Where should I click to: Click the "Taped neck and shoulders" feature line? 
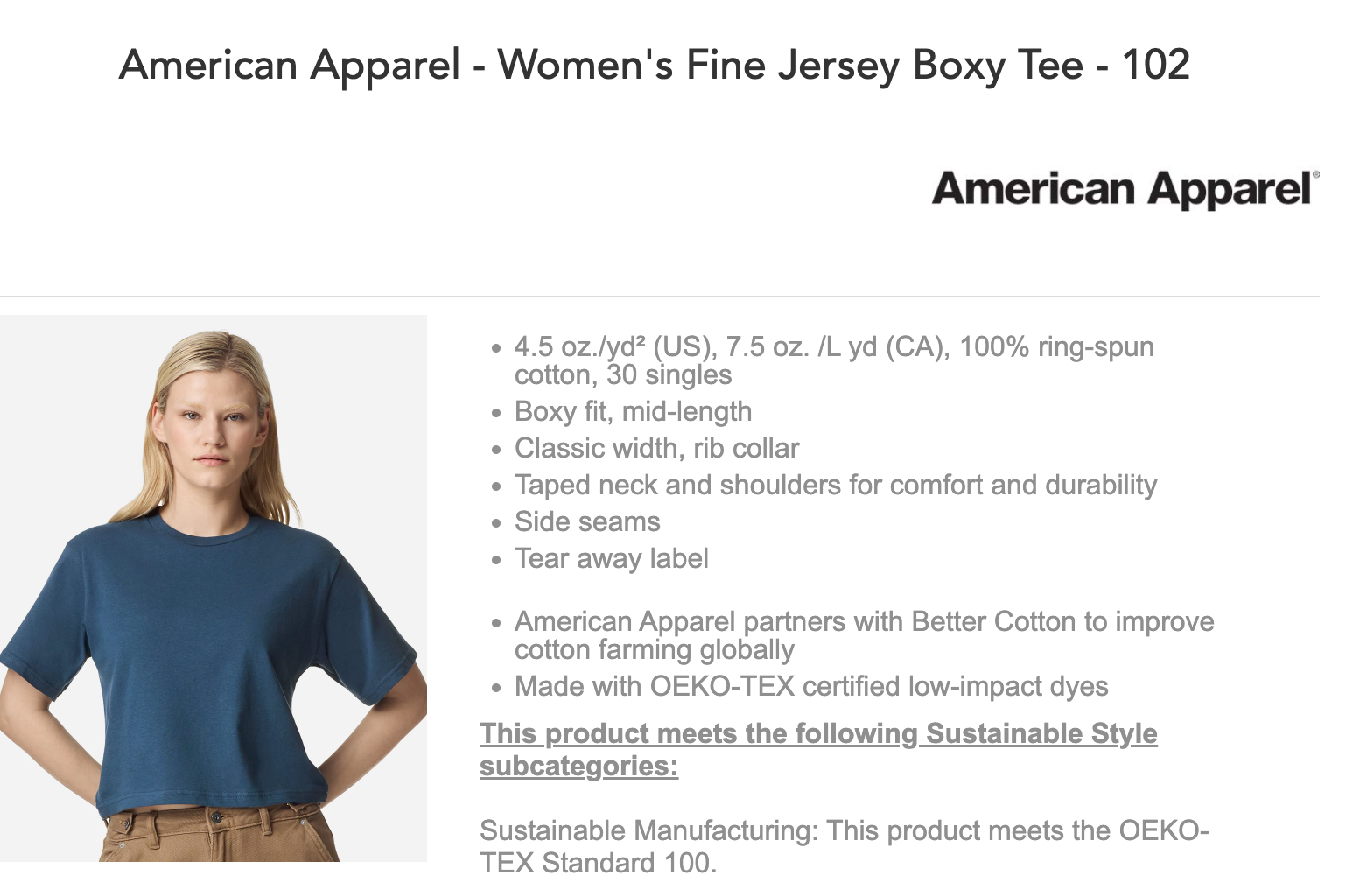[835, 485]
